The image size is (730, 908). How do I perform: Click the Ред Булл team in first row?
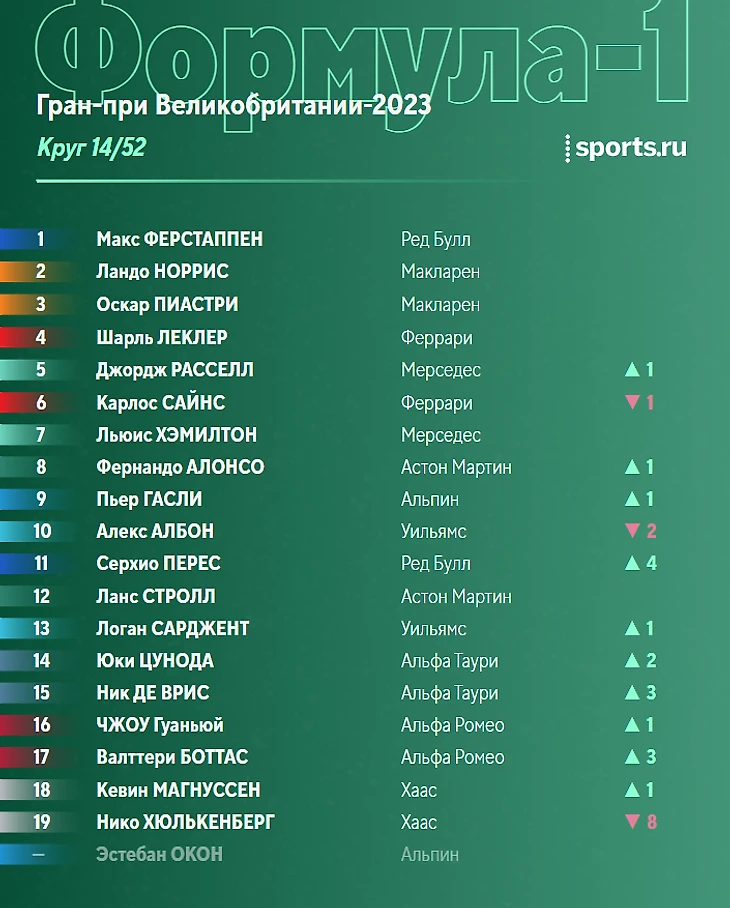tap(435, 239)
